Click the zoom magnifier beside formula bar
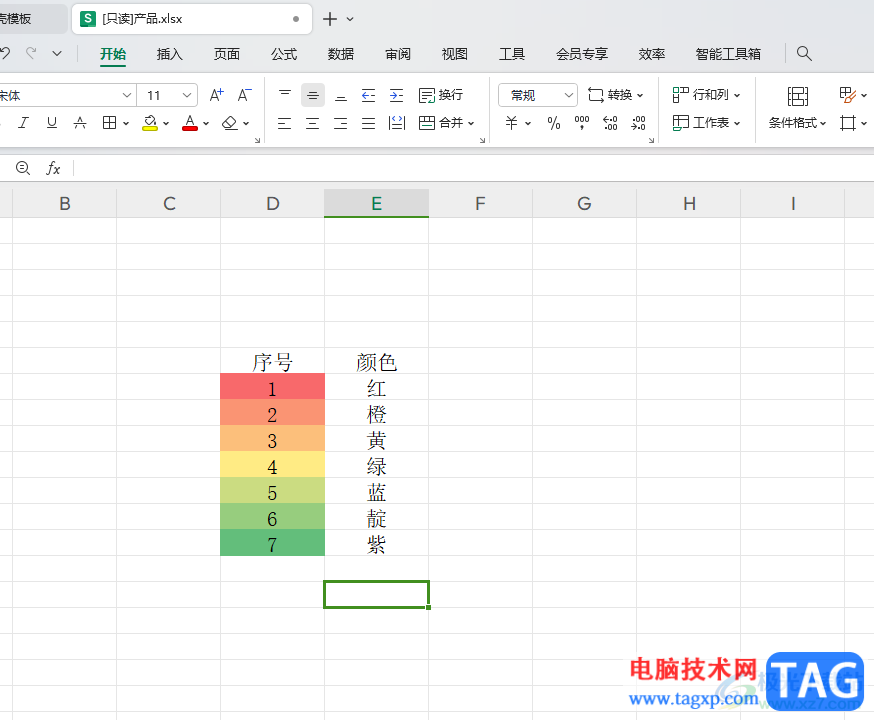The image size is (874, 720). [x=23, y=168]
